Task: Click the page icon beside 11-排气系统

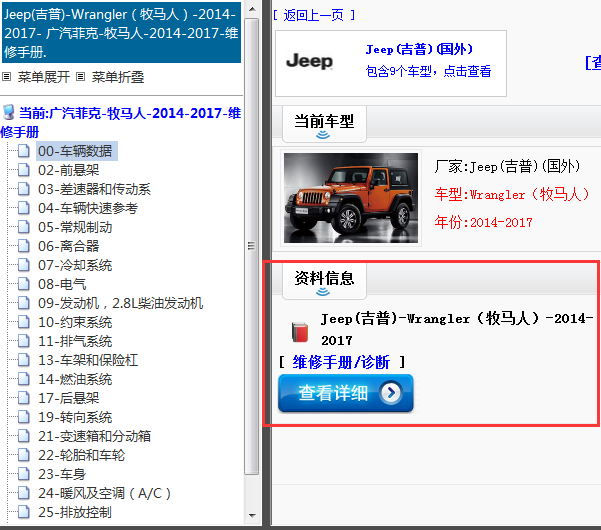Action: (23, 341)
